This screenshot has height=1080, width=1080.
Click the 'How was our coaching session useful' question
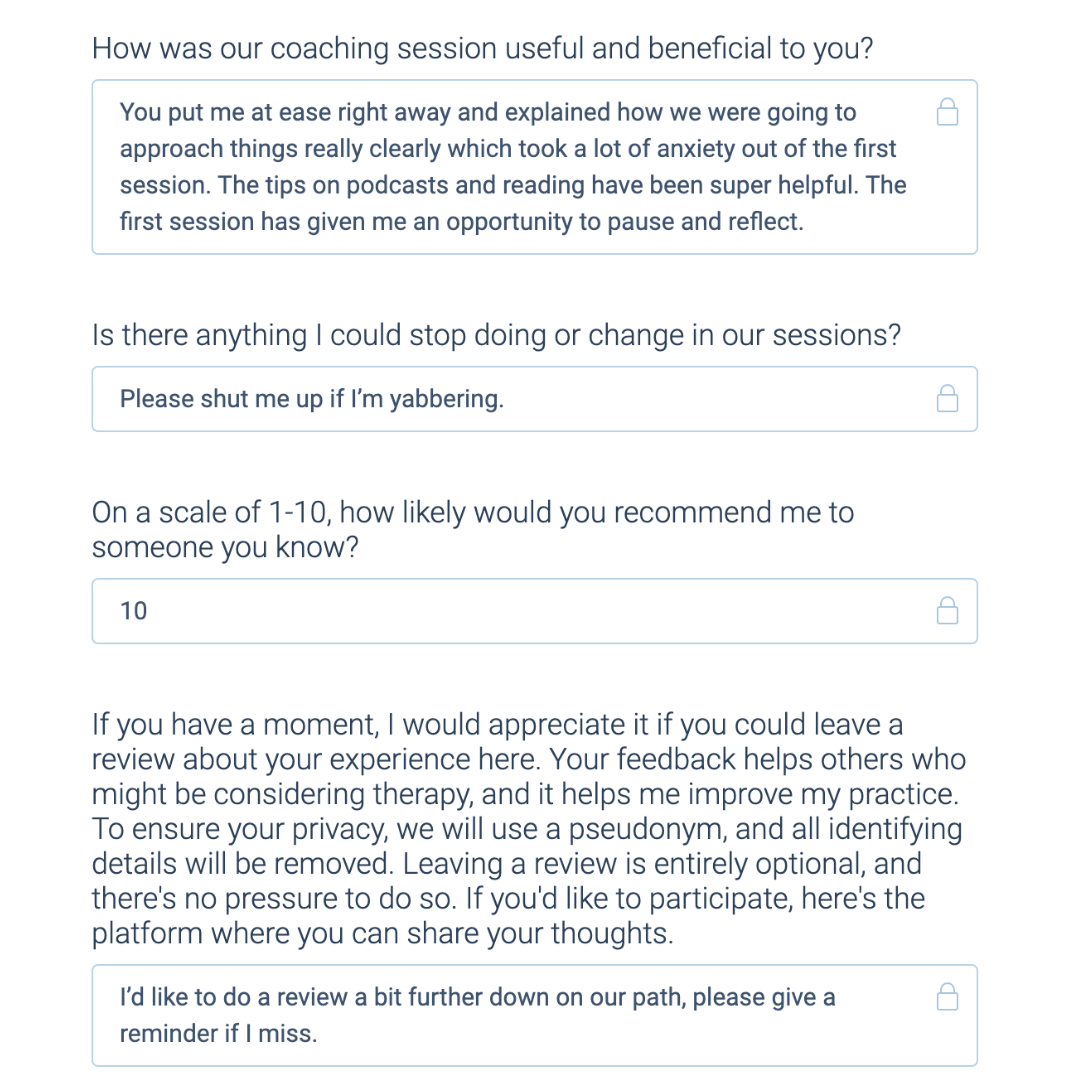(x=483, y=49)
